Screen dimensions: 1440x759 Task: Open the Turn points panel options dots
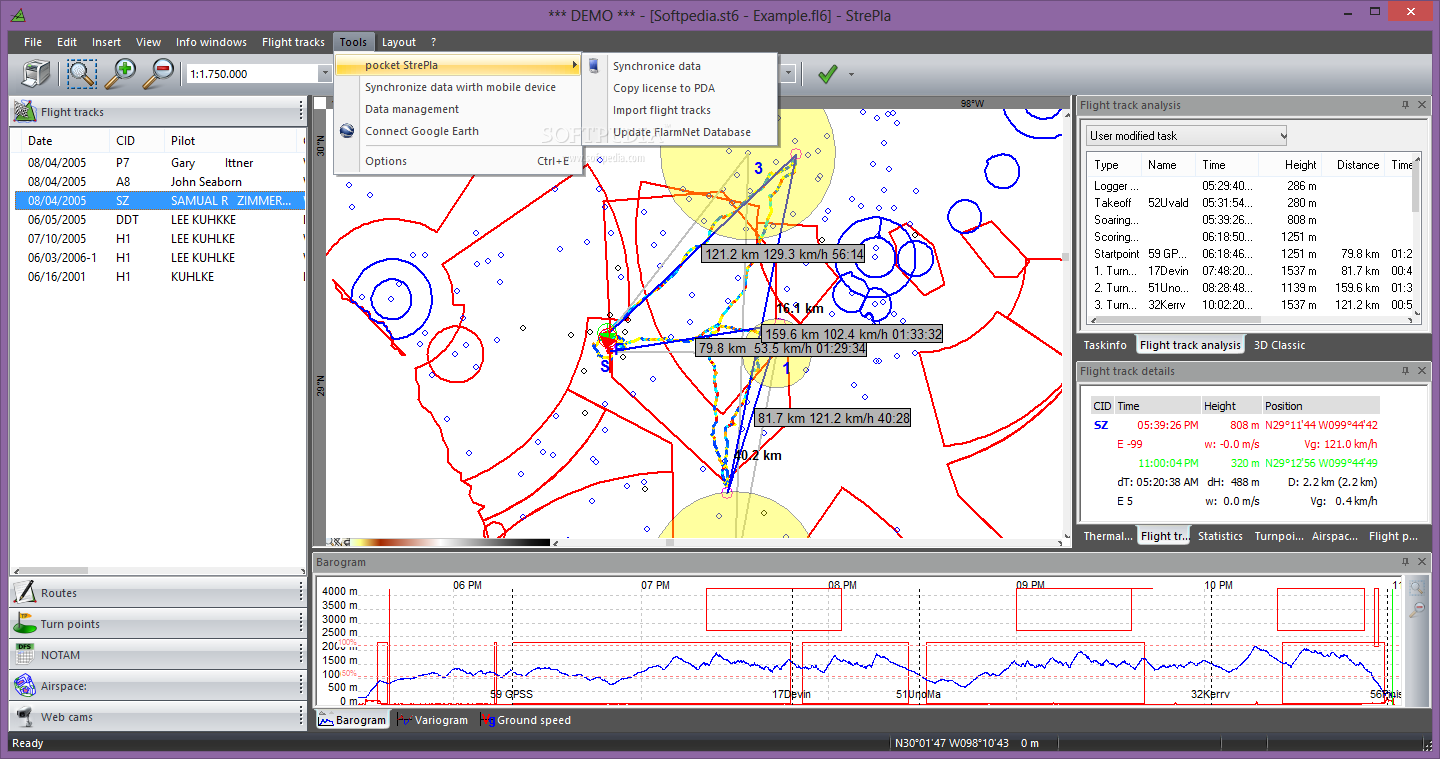tap(300, 624)
